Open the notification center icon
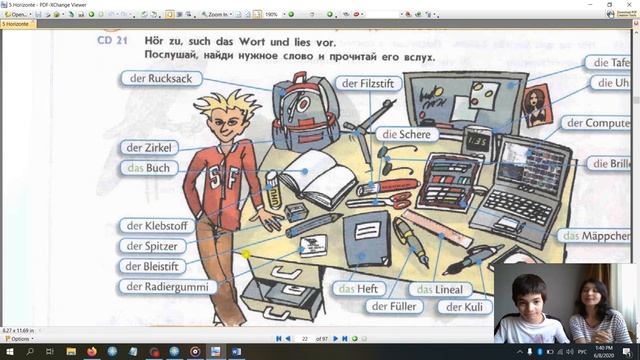This screenshot has width=640, height=360. 627,351
